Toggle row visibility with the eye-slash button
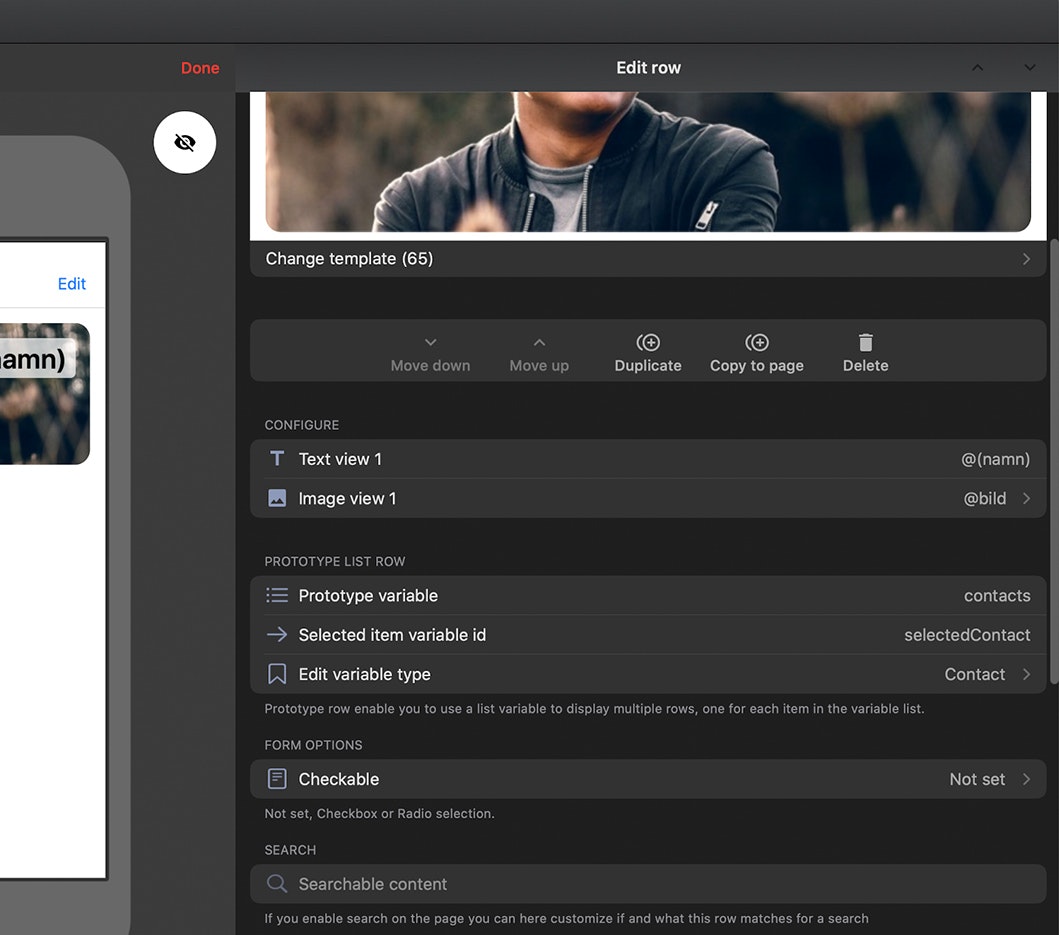 pyautogui.click(x=184, y=142)
